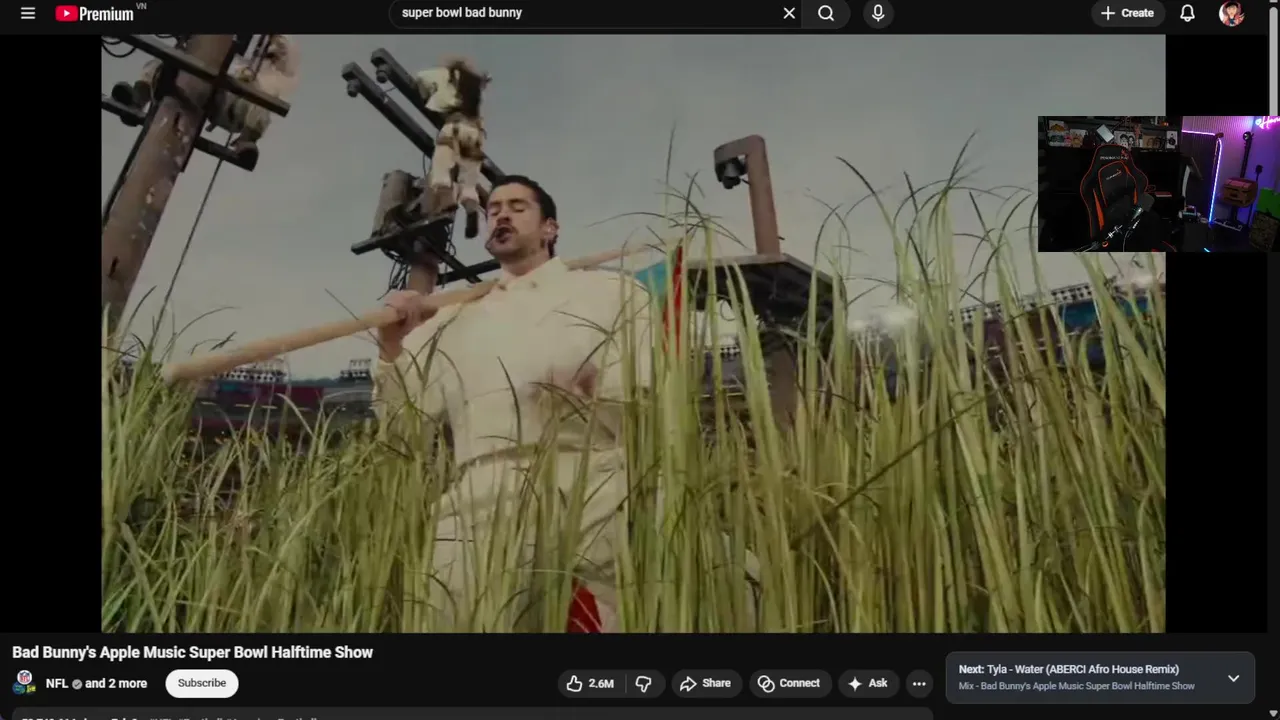Click the 'Next: Tyla - Water' entry
This screenshot has height=720, width=1280.
[1069, 669]
